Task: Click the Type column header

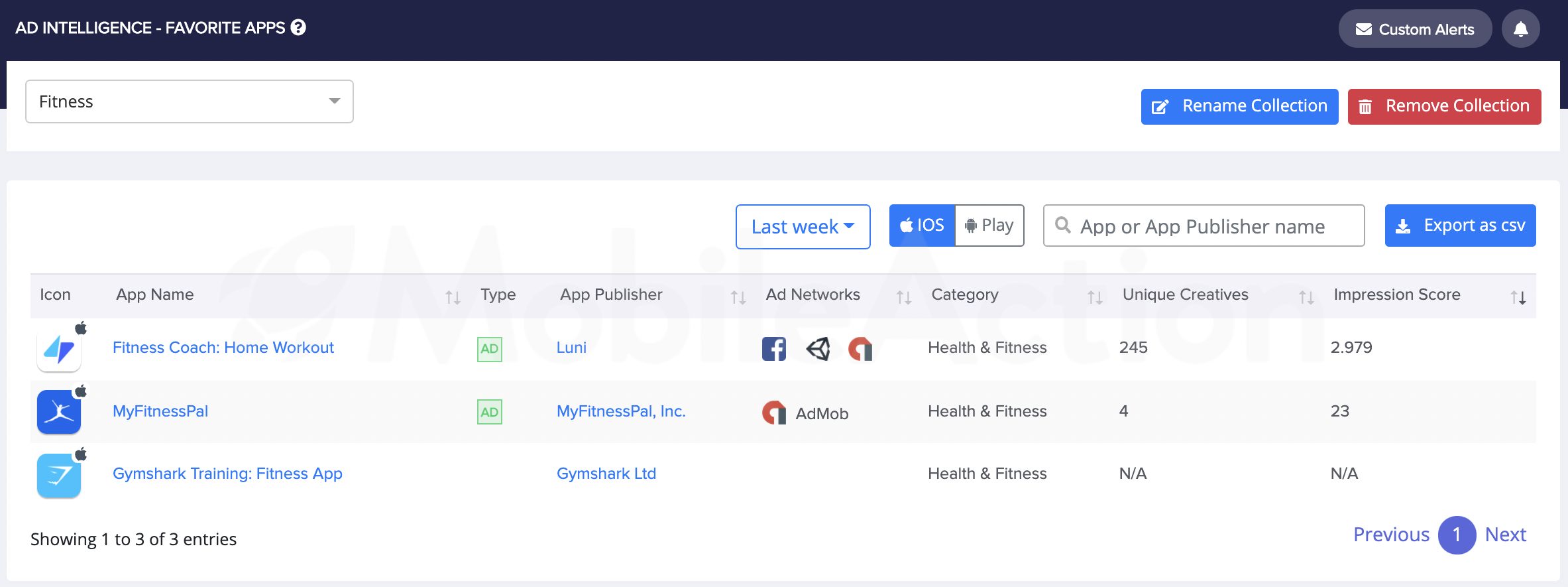Action: (498, 294)
